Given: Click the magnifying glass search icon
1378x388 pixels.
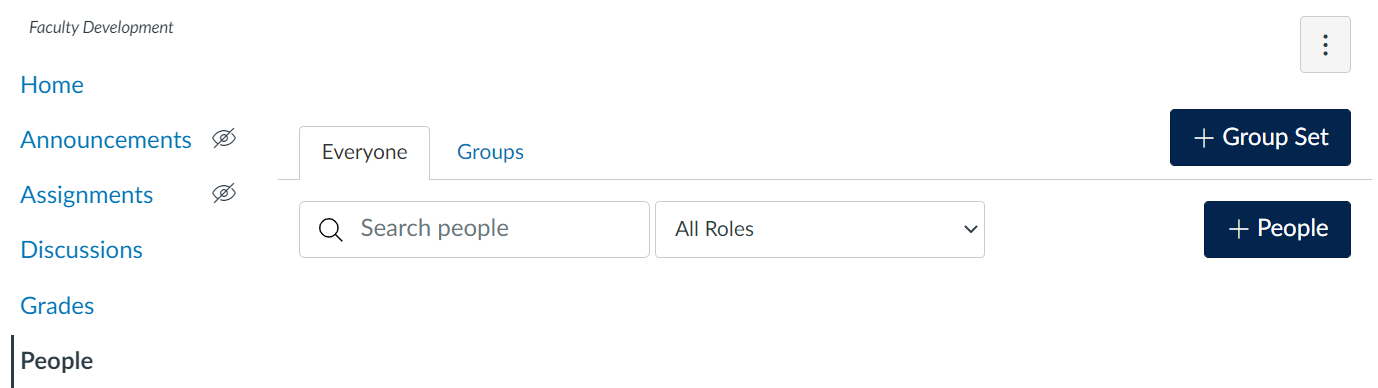Looking at the screenshot, I should click(x=331, y=230).
